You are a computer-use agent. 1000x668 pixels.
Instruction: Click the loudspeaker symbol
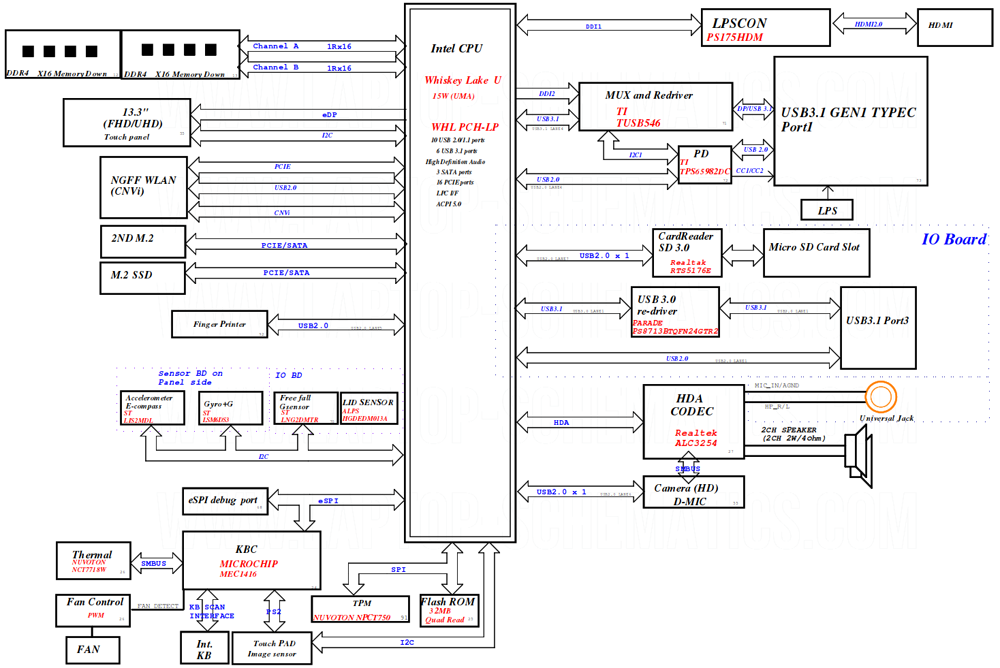(858, 456)
